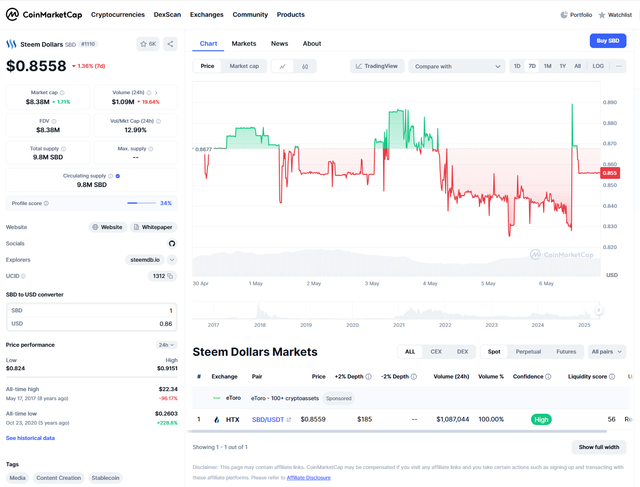Set chart range to 7D

click(532, 66)
